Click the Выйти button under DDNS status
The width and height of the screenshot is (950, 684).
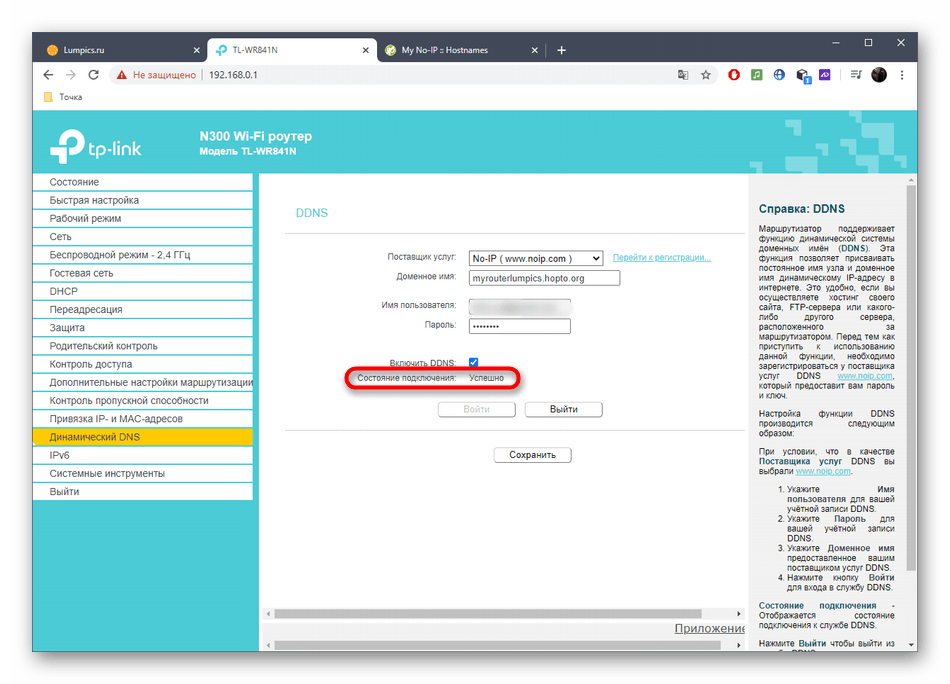(x=563, y=409)
